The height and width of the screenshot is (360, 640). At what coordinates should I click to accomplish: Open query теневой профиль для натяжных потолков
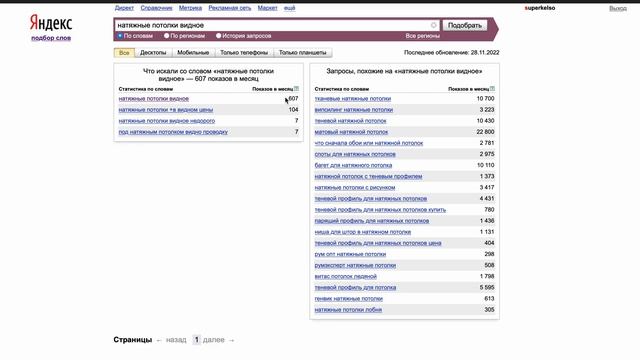point(371,199)
